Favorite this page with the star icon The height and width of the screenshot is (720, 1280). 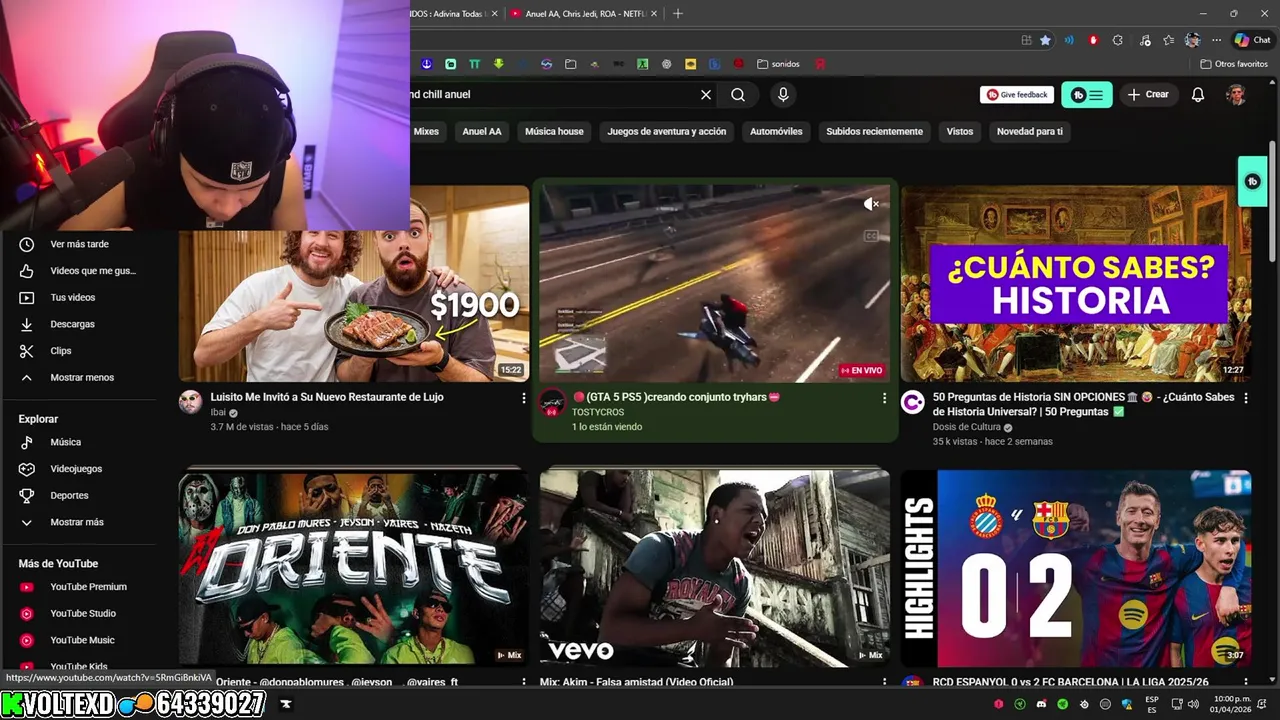click(x=1045, y=40)
